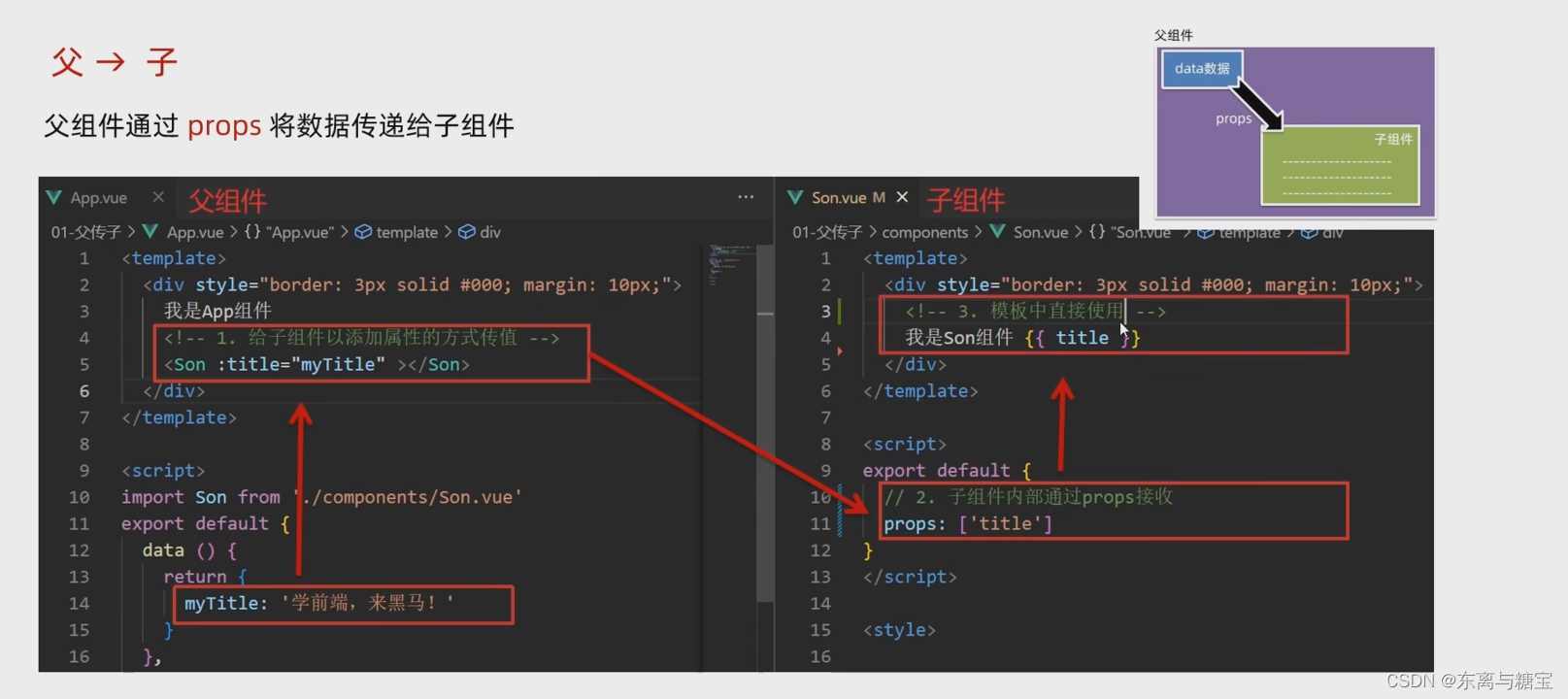Click the Son.vue modified "M" tab indicator

pos(879,197)
